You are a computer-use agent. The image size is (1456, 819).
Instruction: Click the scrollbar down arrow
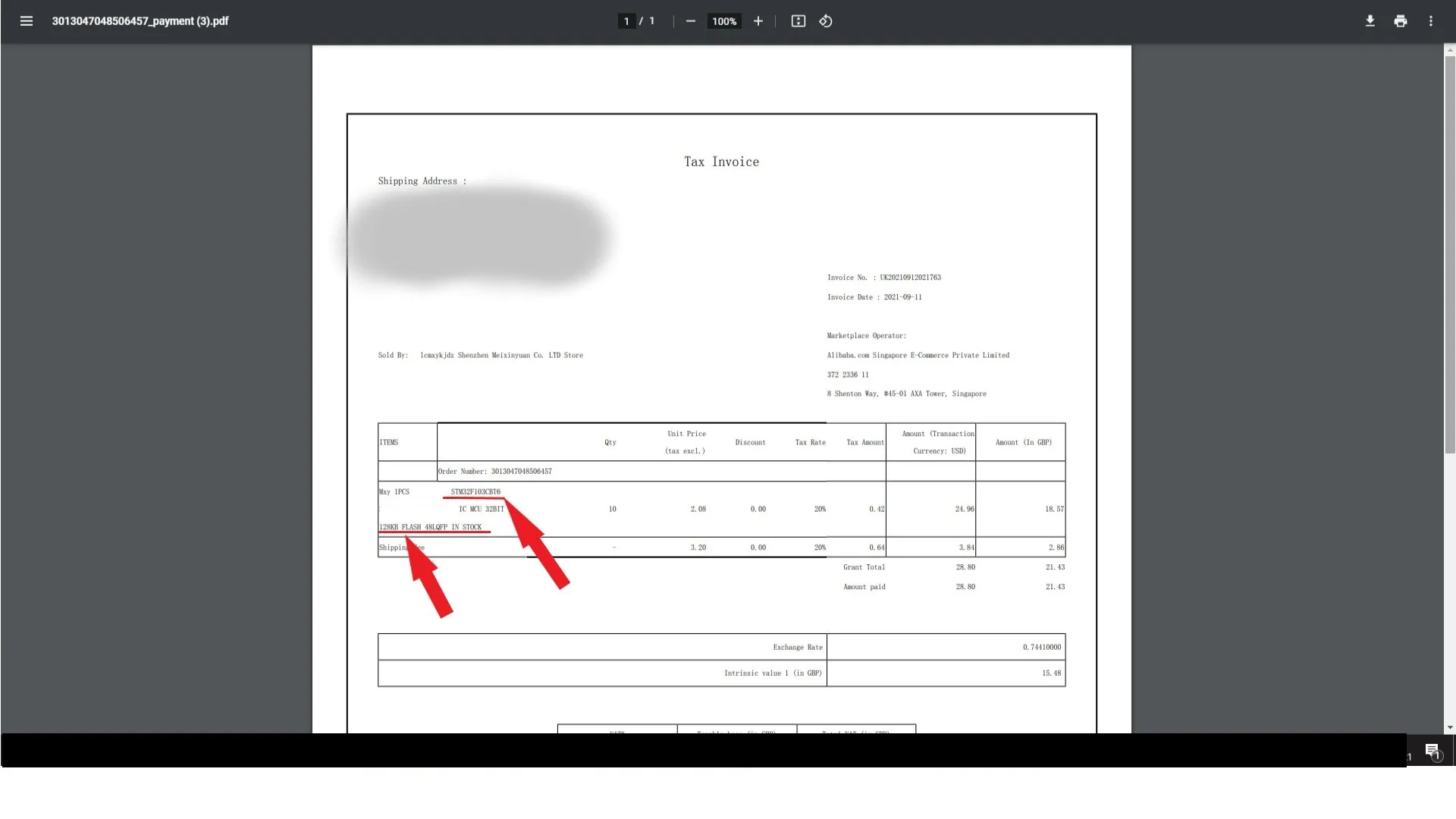[1449, 727]
